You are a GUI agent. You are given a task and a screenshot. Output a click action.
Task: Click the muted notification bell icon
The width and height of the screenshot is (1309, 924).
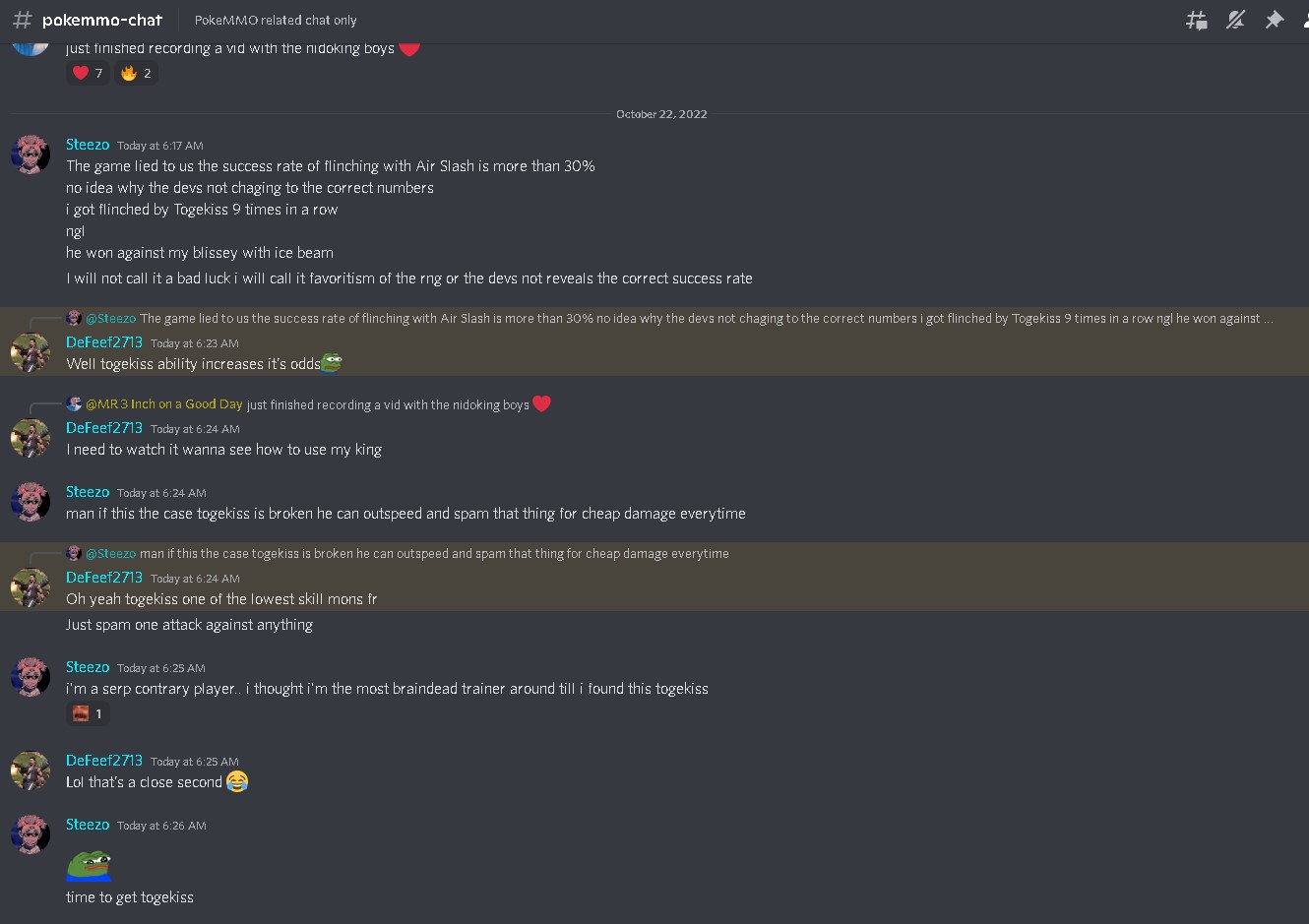1236,20
